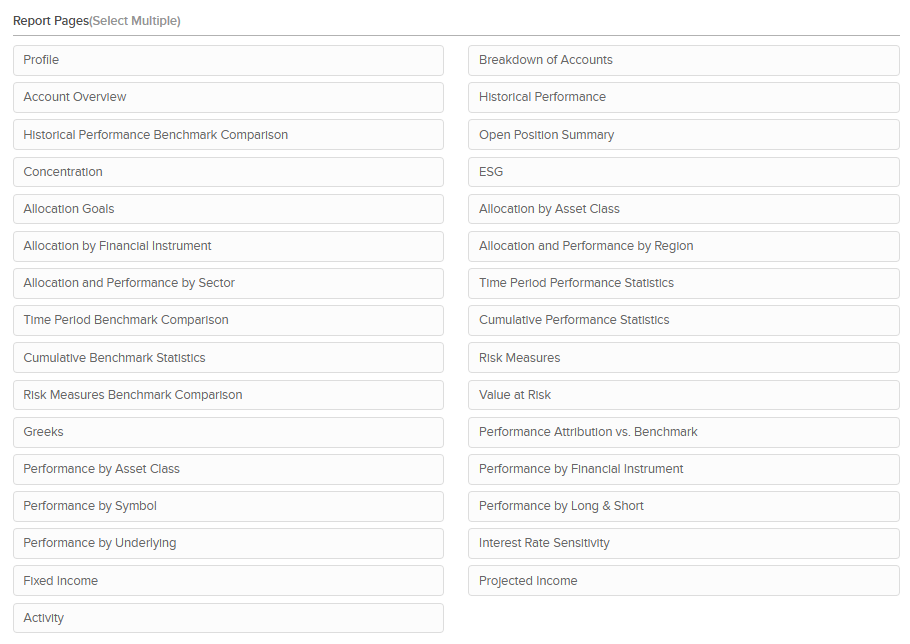
Task: Select Cumulative Performance Statistics page
Action: (x=683, y=320)
